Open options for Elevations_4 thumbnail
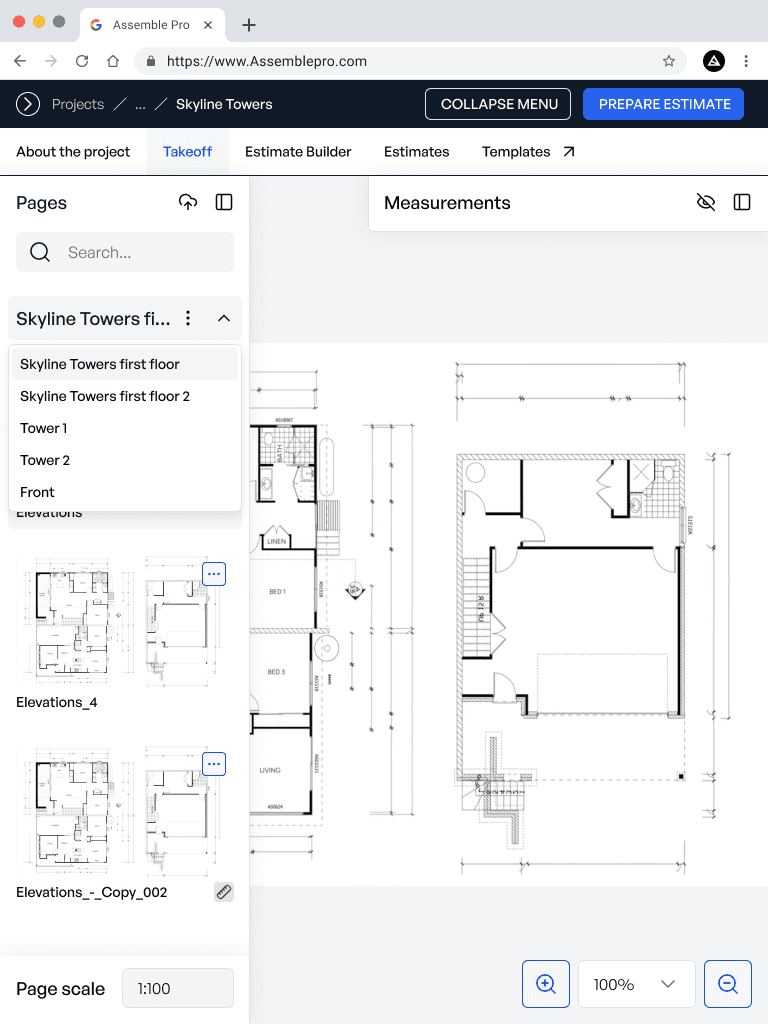Image resolution: width=768 pixels, height=1024 pixels. 214,574
